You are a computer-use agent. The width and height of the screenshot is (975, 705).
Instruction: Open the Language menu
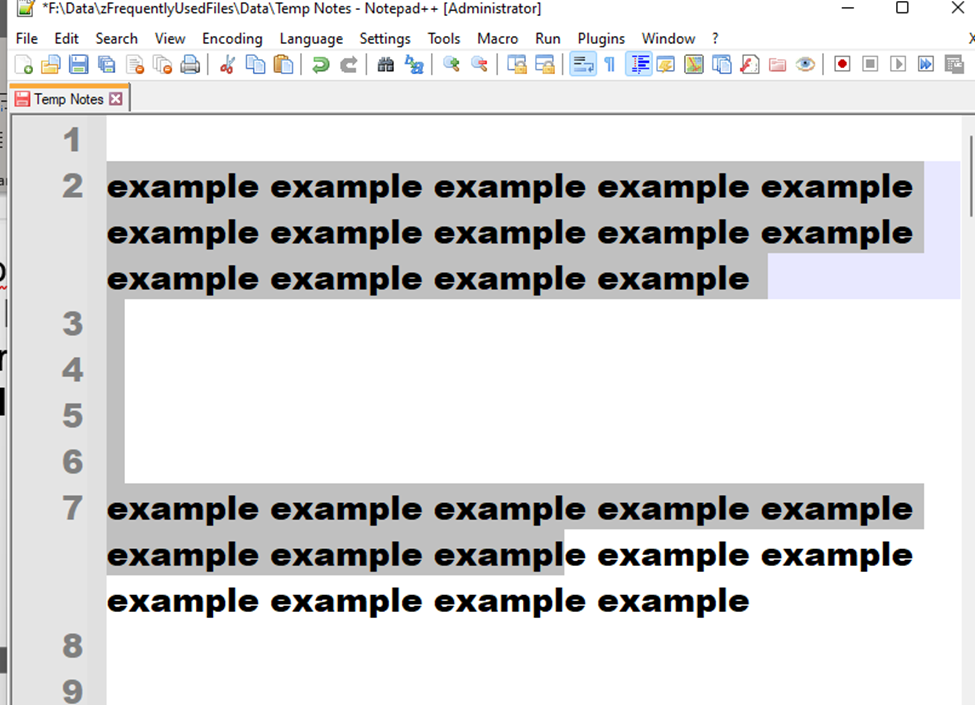coord(310,38)
